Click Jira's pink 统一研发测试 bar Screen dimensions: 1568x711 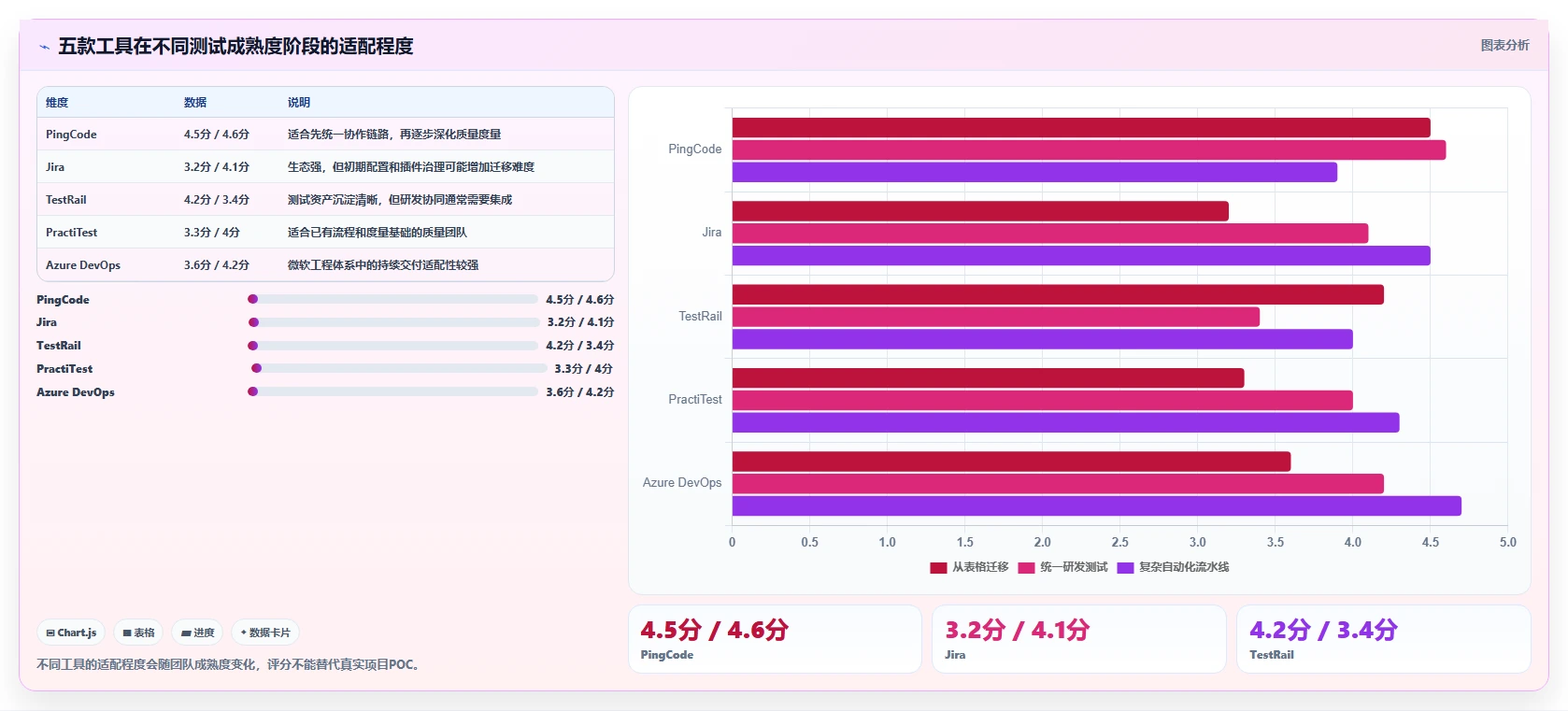pos(1050,234)
